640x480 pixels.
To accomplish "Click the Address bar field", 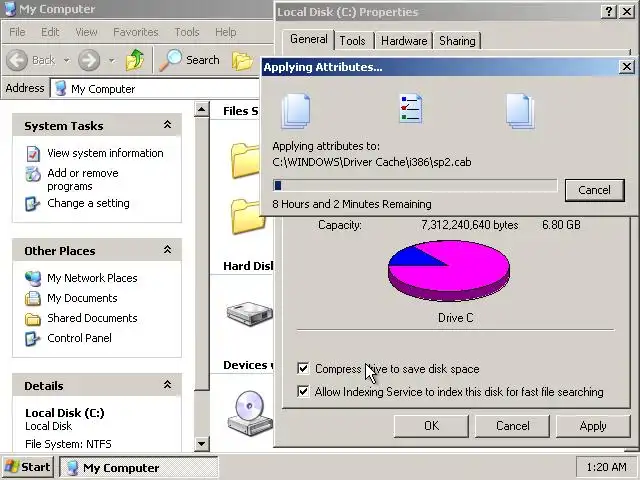I will coord(155,89).
